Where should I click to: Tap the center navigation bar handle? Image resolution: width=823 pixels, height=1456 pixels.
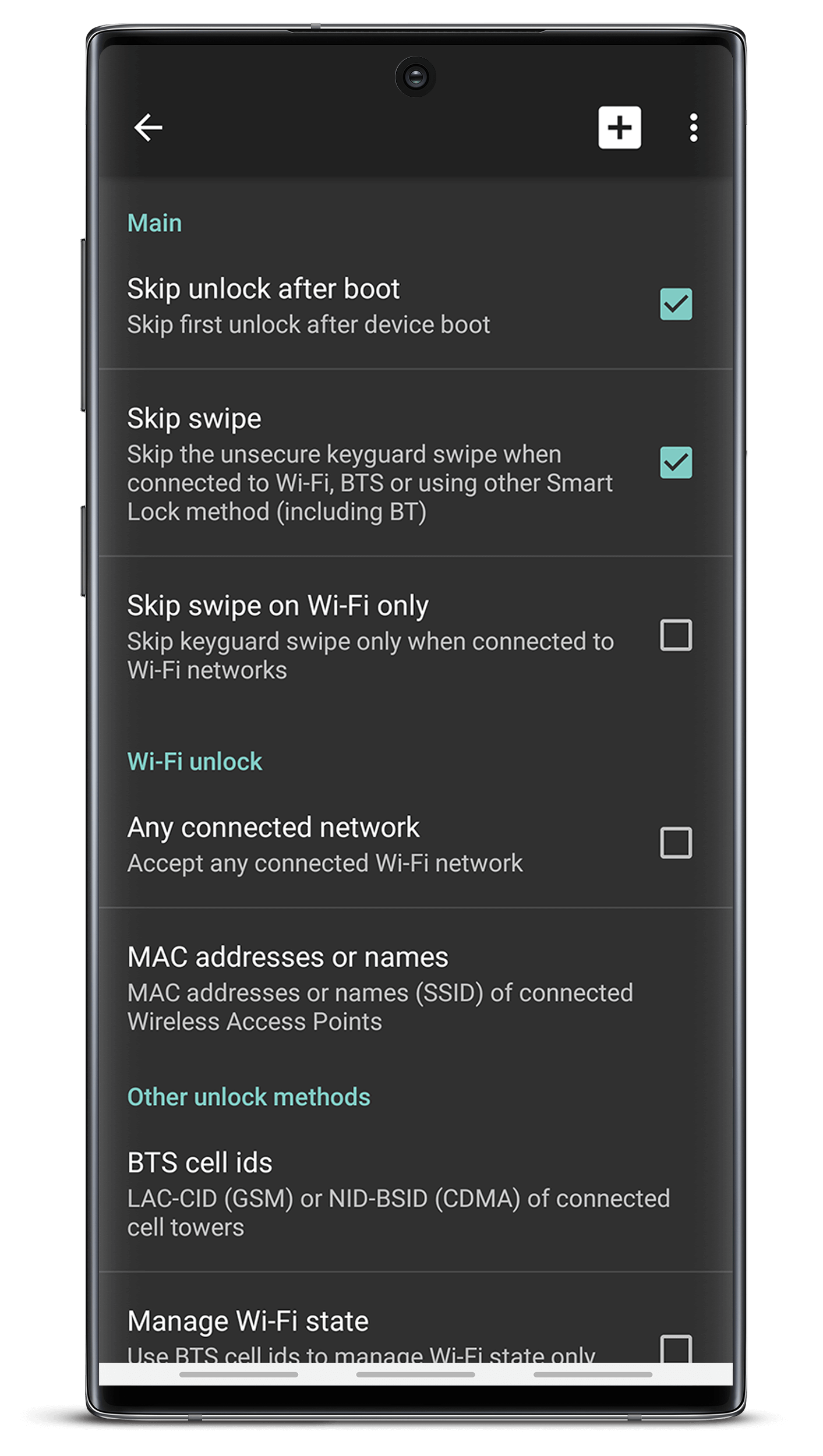tap(415, 1374)
